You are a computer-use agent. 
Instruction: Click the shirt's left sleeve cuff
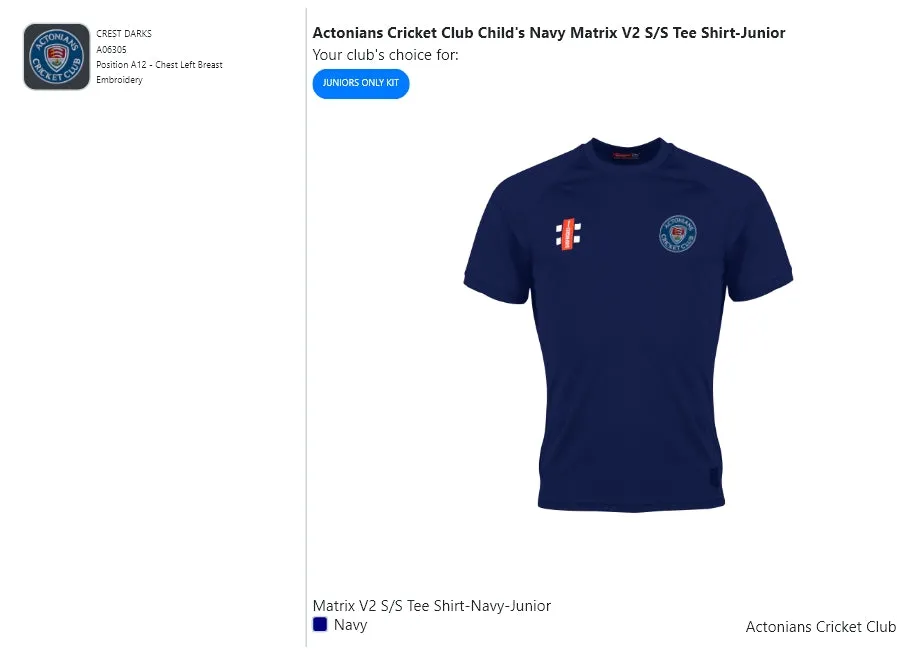pos(481,280)
